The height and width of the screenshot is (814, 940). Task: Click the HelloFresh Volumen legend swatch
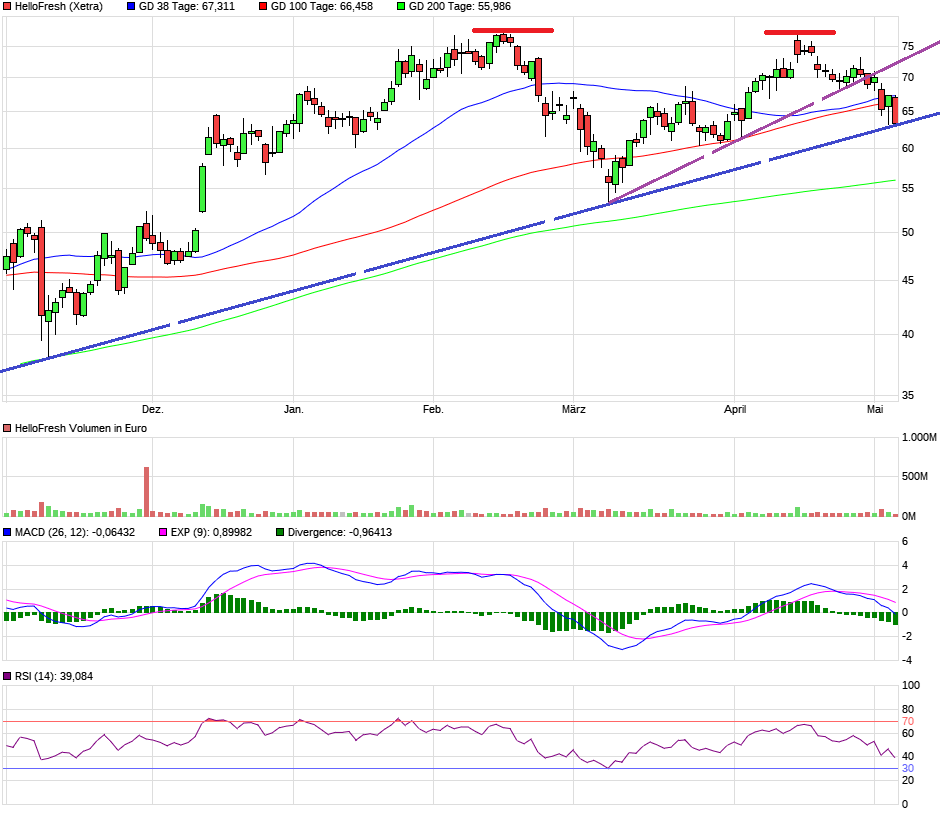pyautogui.click(x=7, y=428)
